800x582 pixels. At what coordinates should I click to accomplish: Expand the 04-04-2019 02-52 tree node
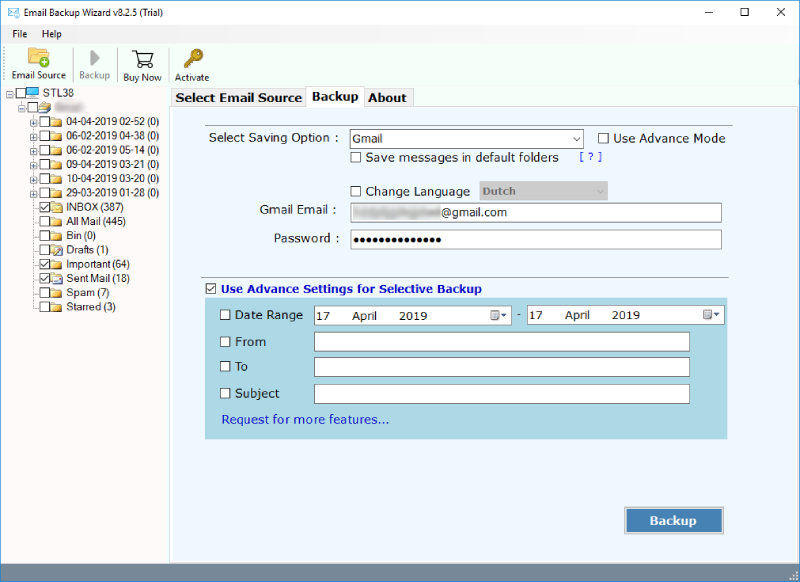point(33,122)
